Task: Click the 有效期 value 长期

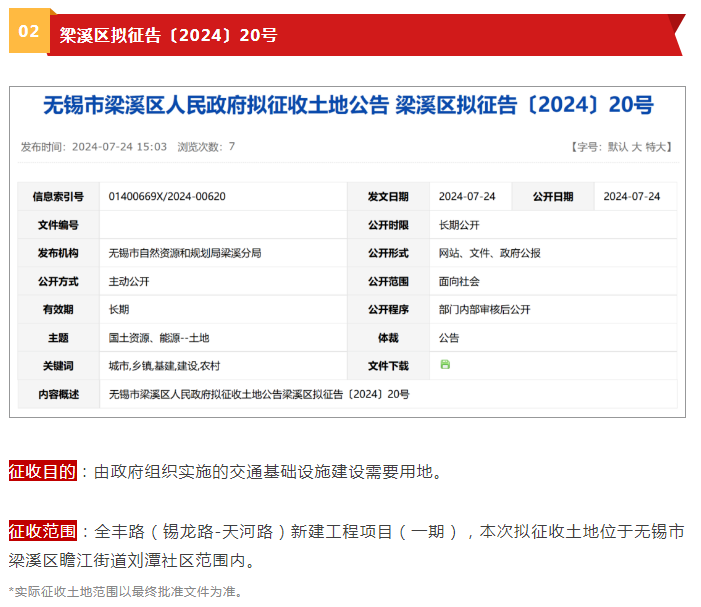Action: click(x=118, y=309)
